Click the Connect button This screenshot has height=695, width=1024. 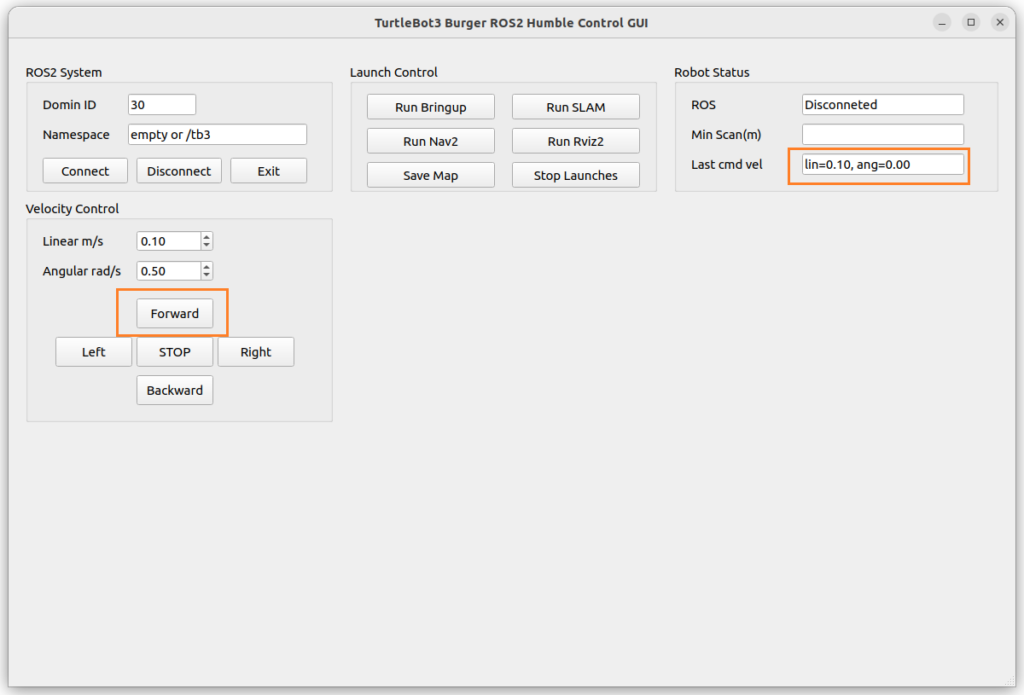click(x=85, y=171)
